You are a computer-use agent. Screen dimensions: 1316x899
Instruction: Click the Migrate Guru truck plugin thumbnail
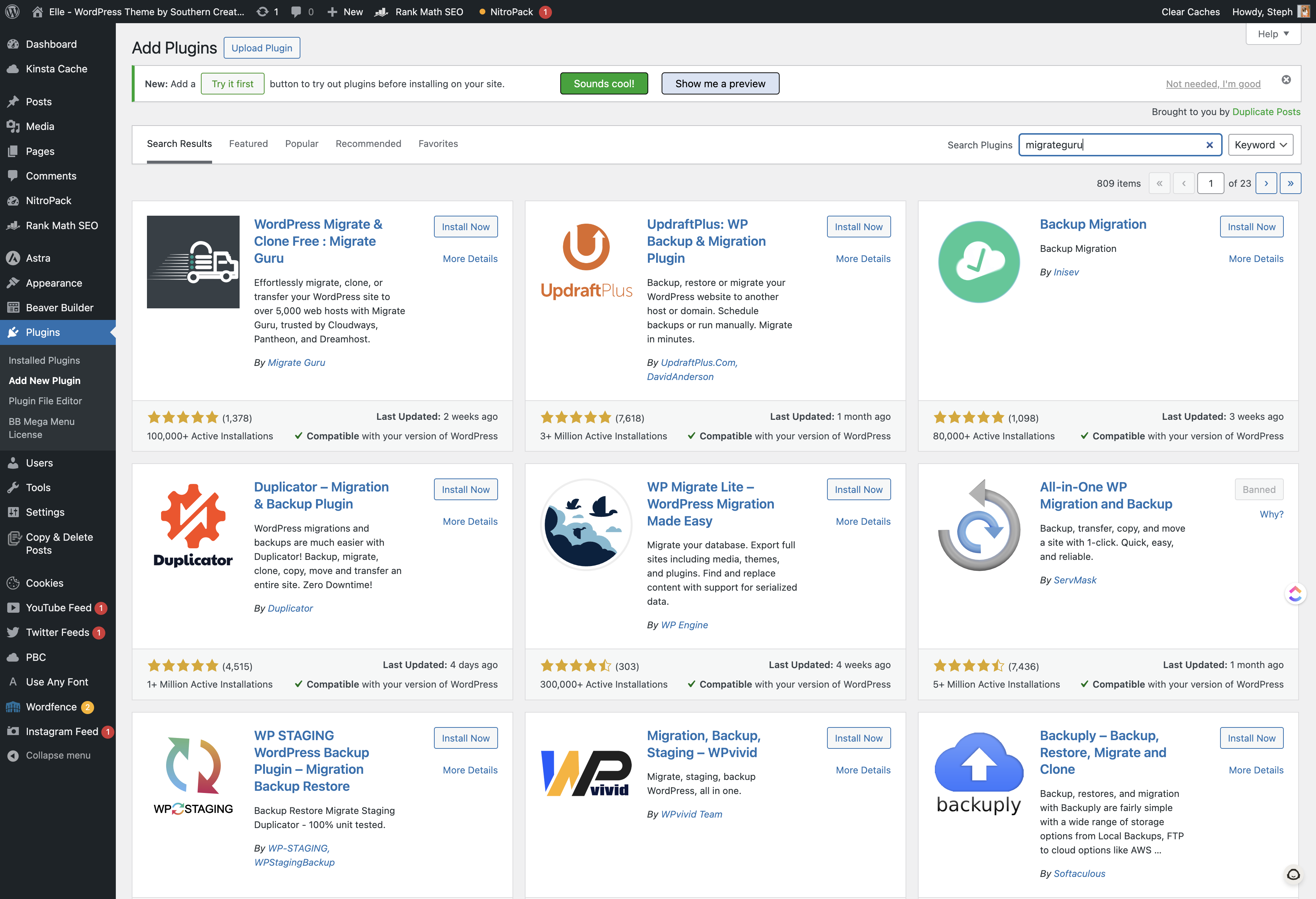tap(193, 262)
